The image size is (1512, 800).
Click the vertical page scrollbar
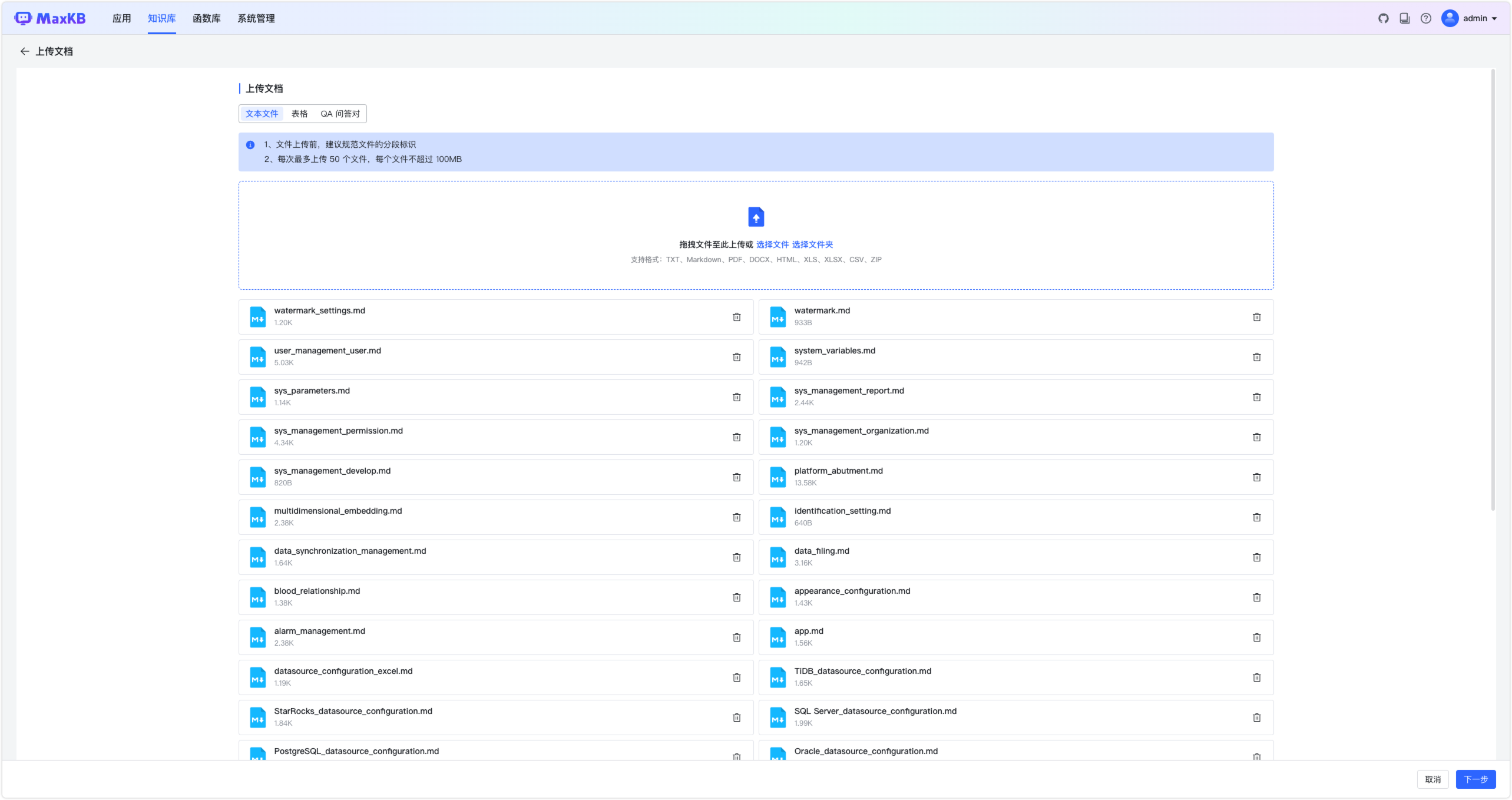[1493, 290]
